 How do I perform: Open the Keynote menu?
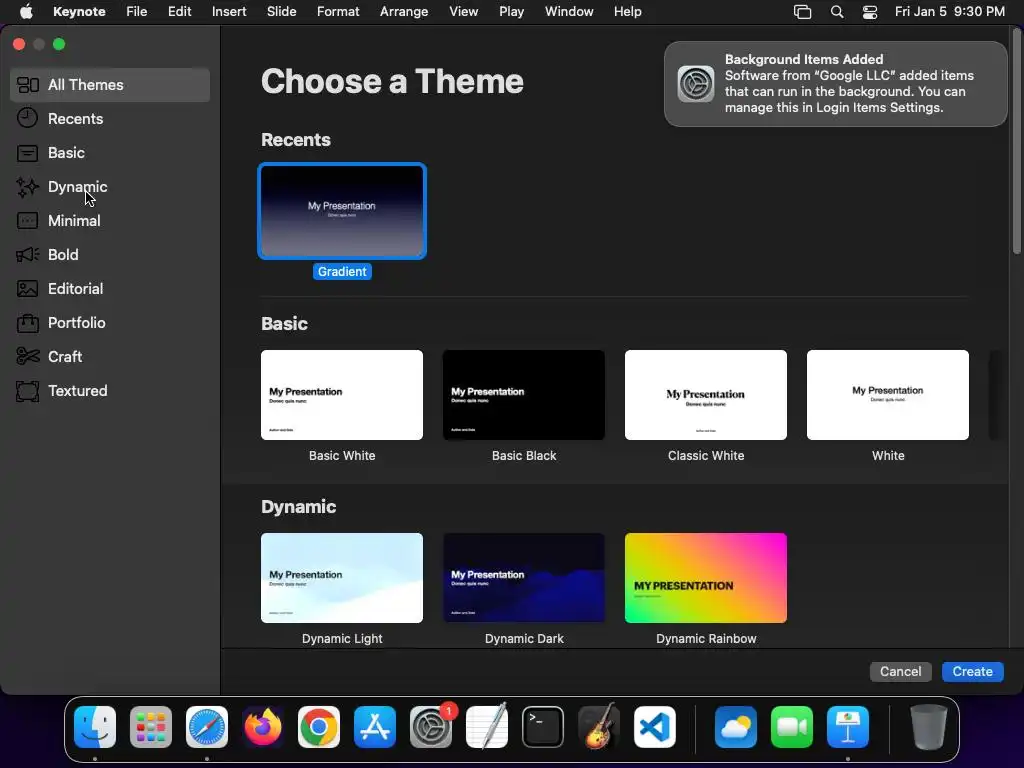coord(79,12)
